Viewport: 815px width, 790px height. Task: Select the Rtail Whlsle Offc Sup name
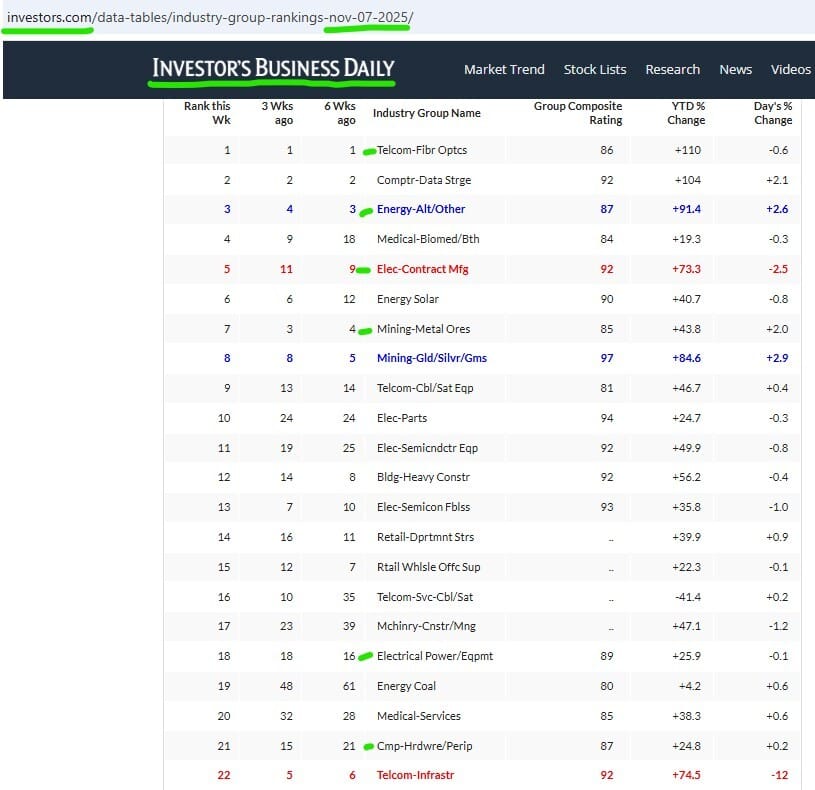429,567
